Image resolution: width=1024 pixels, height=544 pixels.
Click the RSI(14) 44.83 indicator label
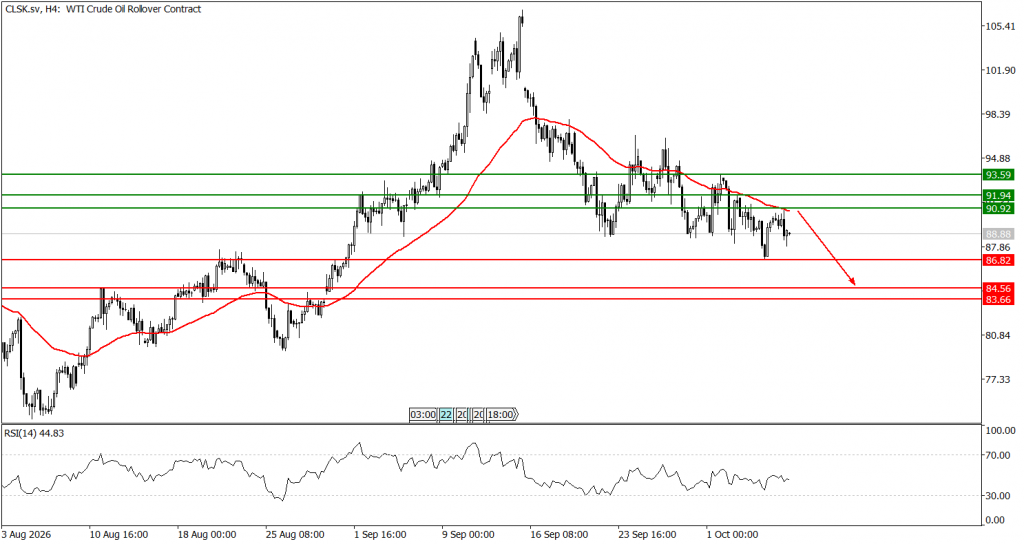[x=34, y=433]
